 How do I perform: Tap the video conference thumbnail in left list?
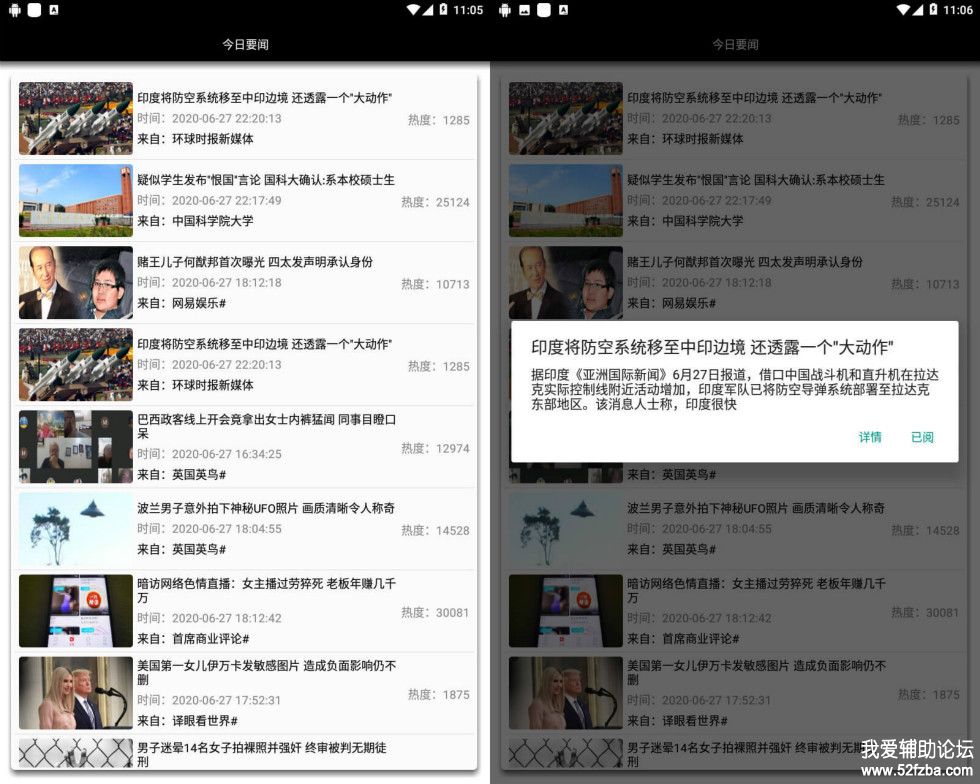pos(76,446)
